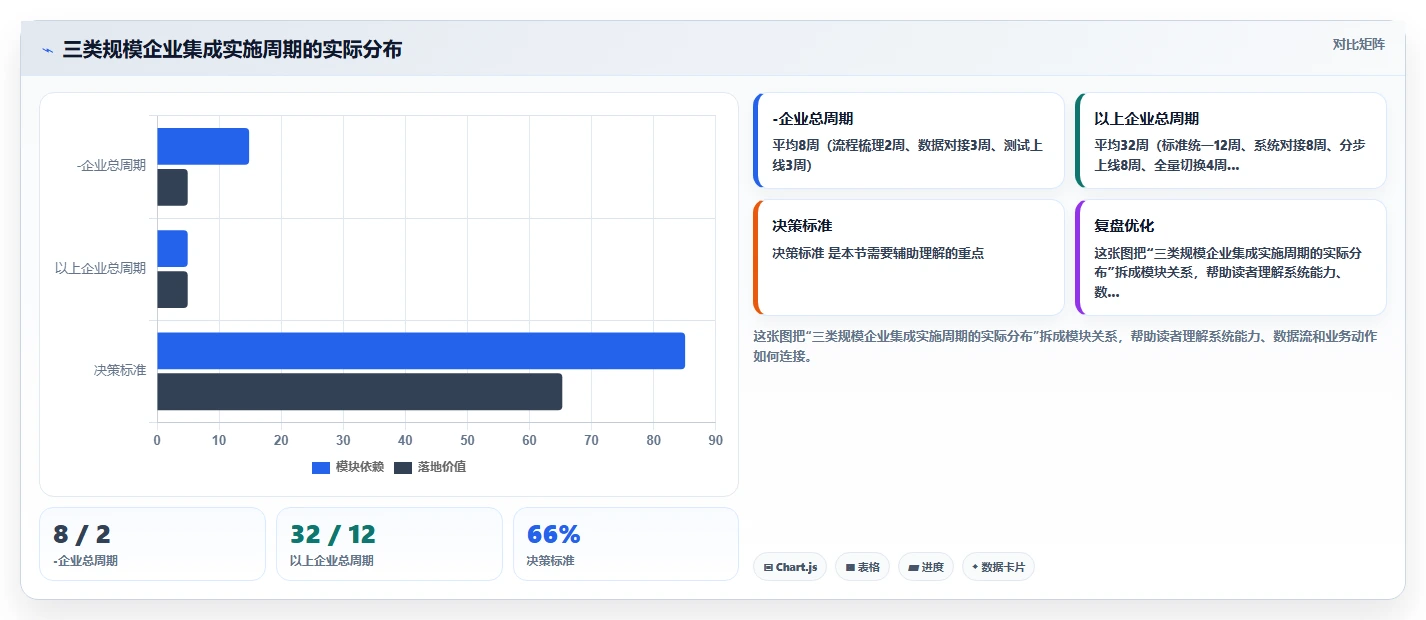Toggle the 模块依赖 legend item

coord(348,467)
